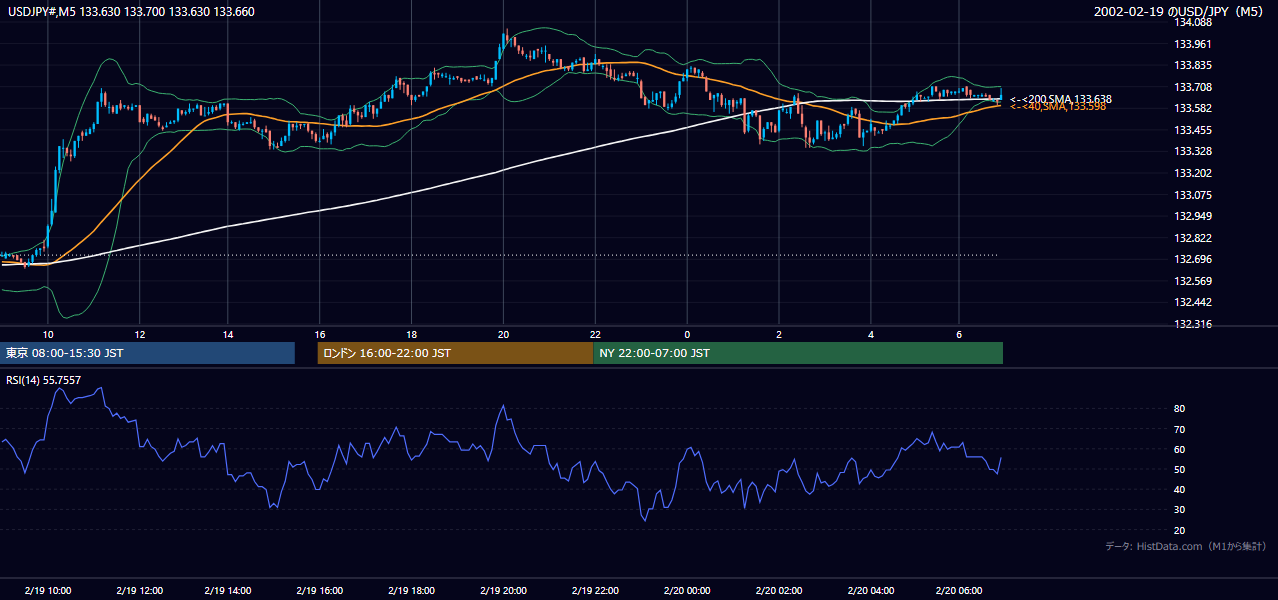Click the 2/19 10:00 time label
Image resolution: width=1278 pixels, height=600 pixels.
pos(47,591)
